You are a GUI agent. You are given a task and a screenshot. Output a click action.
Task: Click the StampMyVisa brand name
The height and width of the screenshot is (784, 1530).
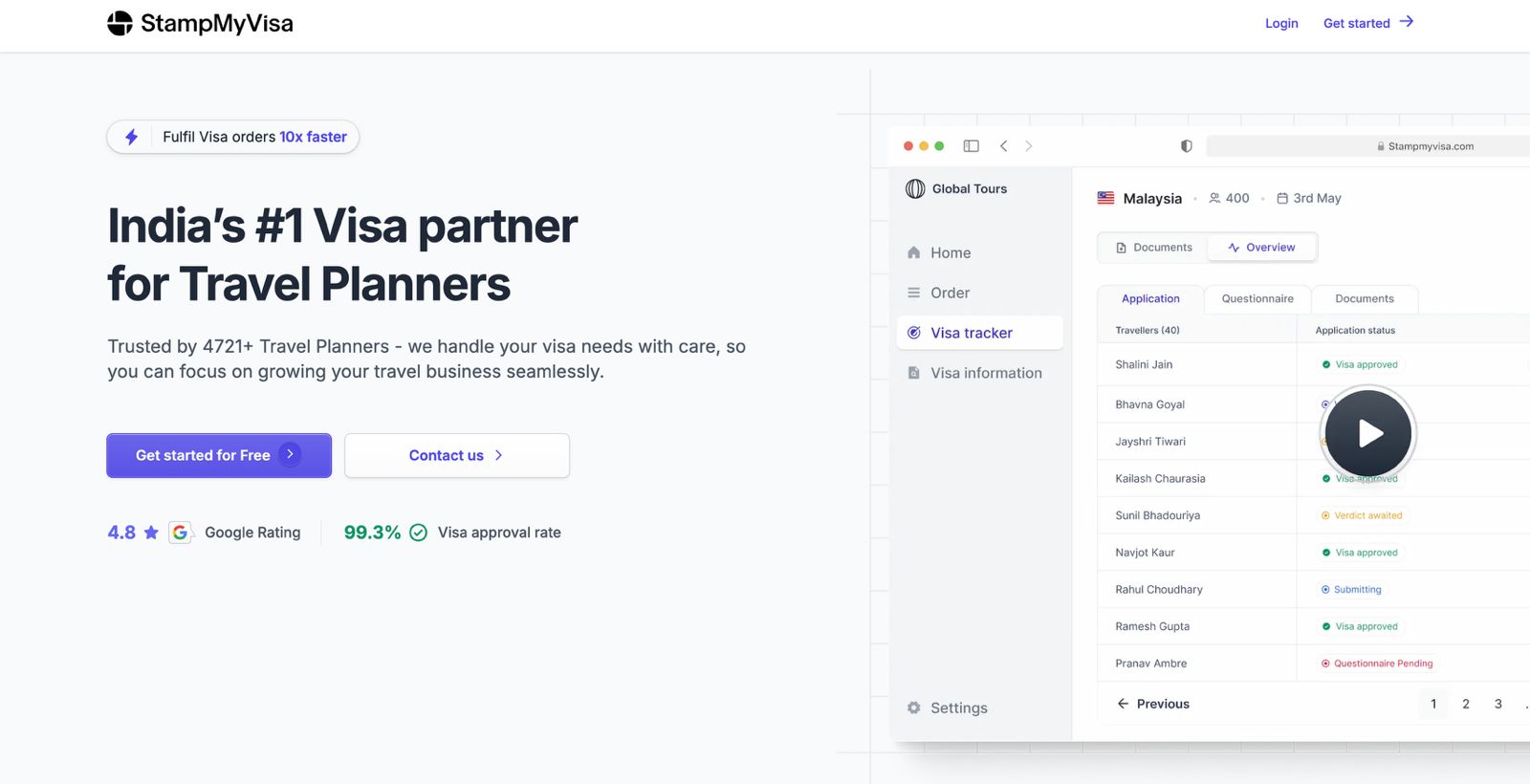tap(217, 23)
